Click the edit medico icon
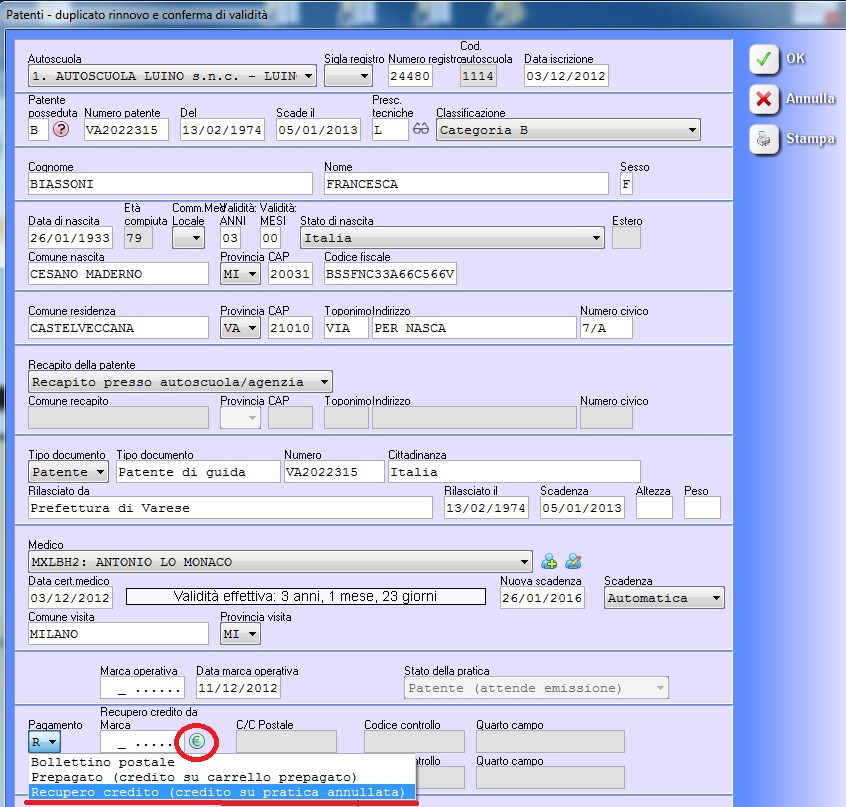846x807 pixels. tap(573, 561)
